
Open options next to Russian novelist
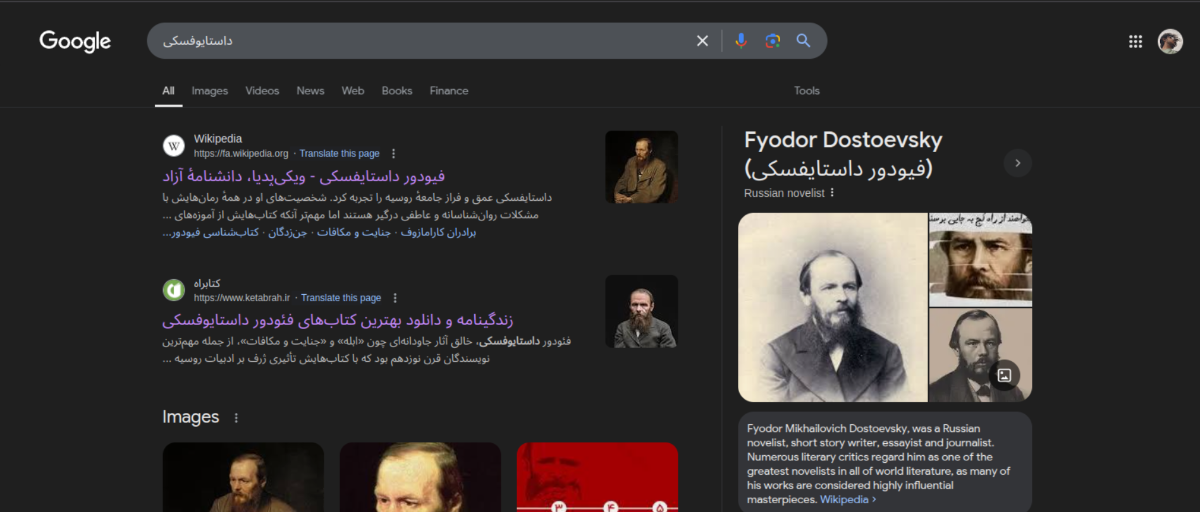click(x=832, y=193)
